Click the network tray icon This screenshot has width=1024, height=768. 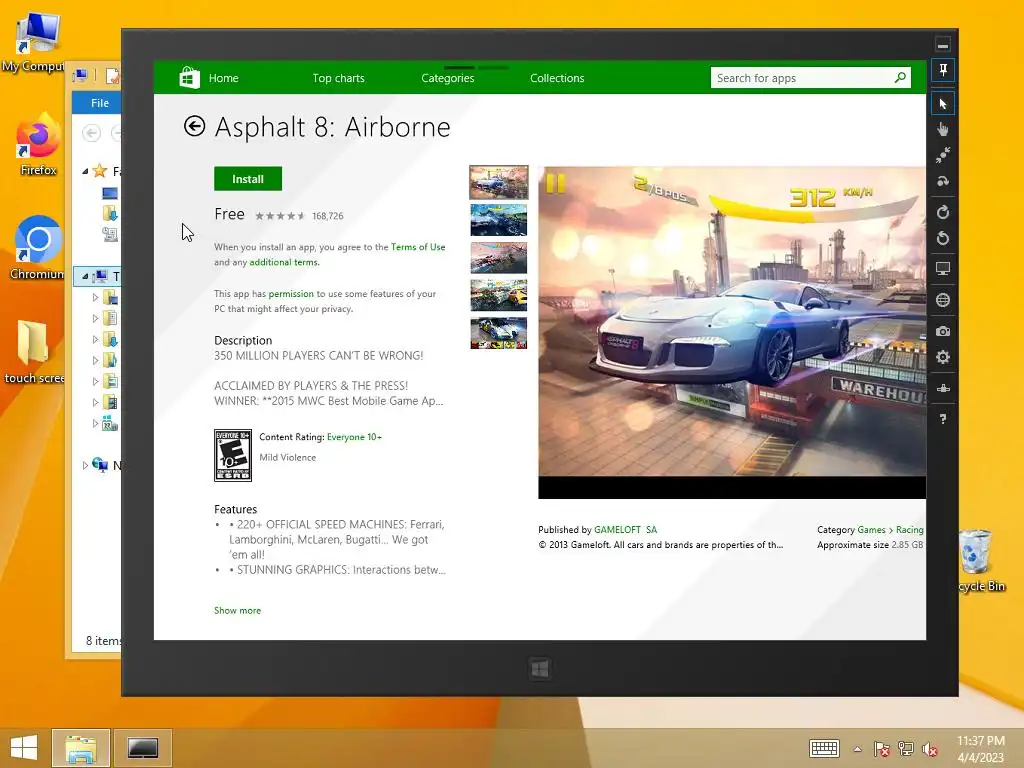[906, 749]
